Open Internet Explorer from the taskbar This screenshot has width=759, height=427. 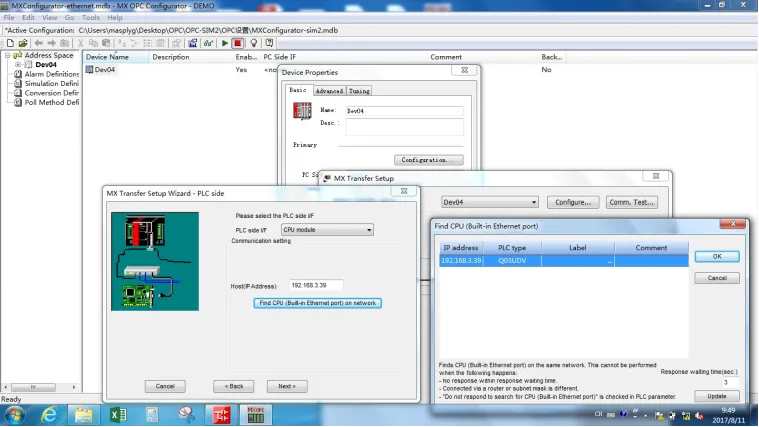click(x=49, y=415)
